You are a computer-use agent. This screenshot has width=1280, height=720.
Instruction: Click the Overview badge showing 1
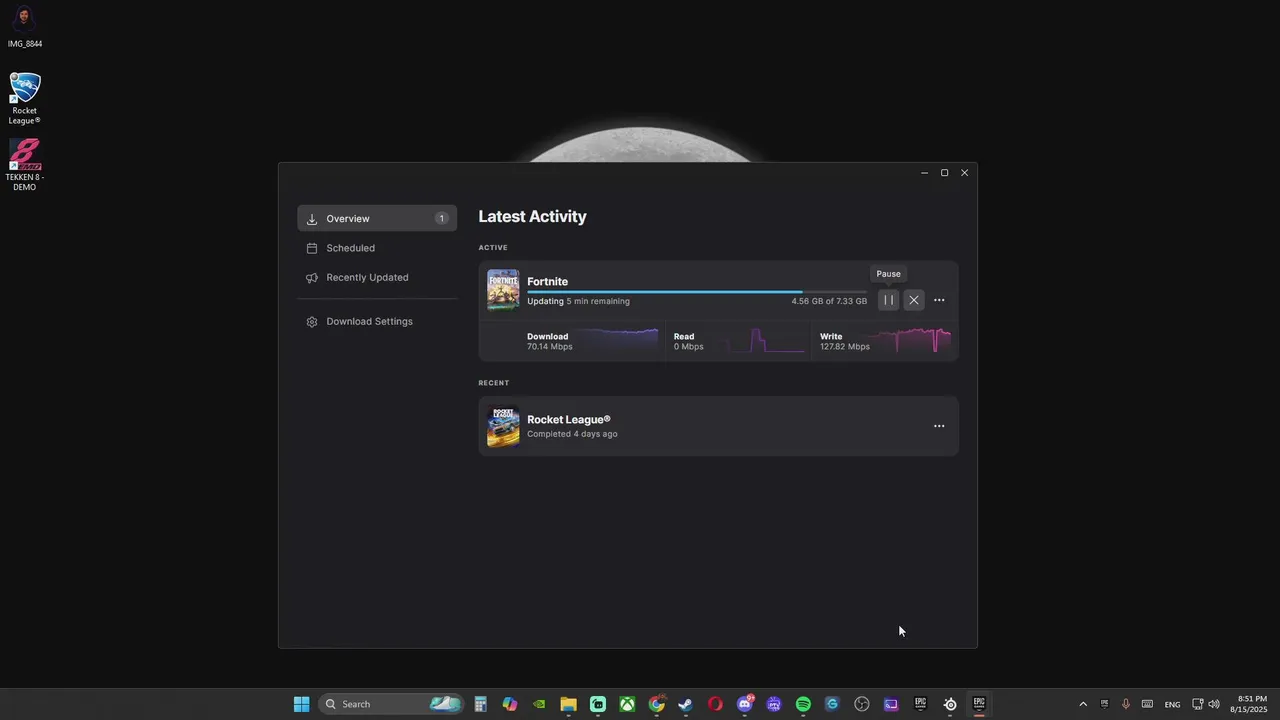(x=441, y=218)
